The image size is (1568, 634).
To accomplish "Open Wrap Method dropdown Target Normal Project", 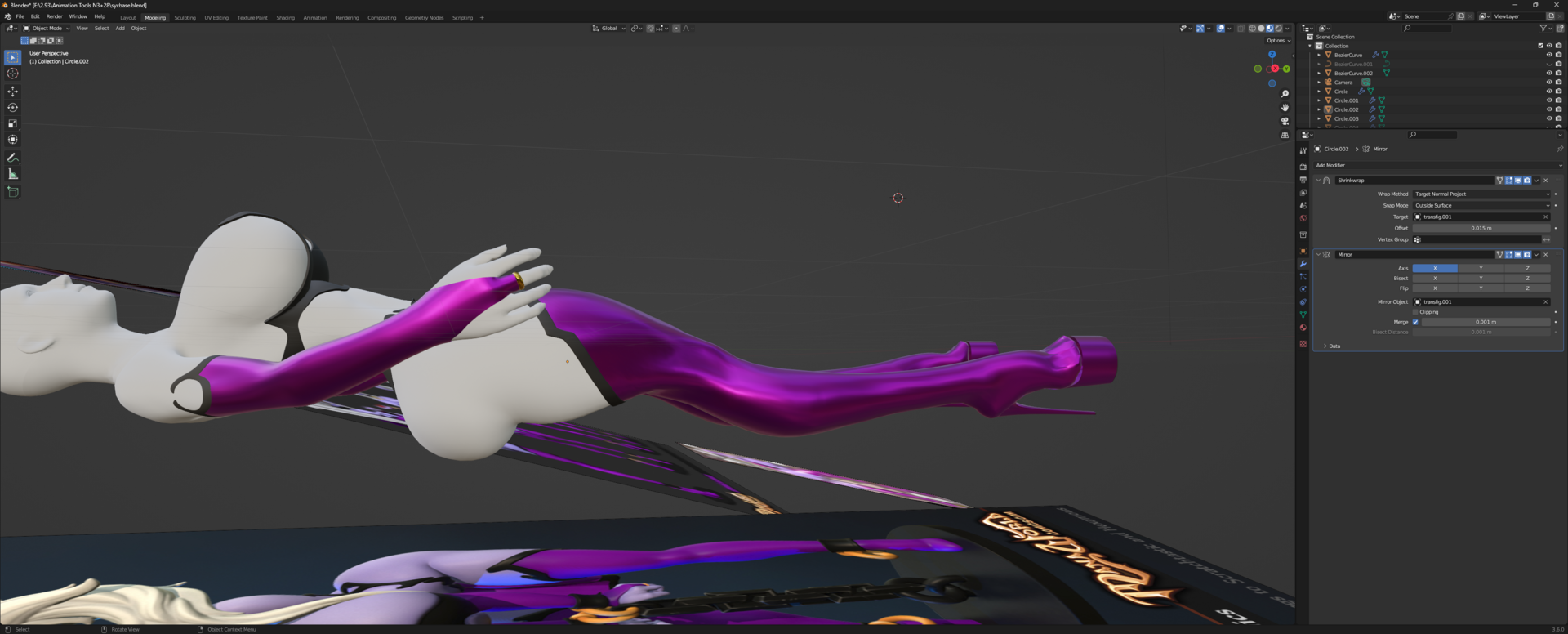I will pyautogui.click(x=1481, y=194).
